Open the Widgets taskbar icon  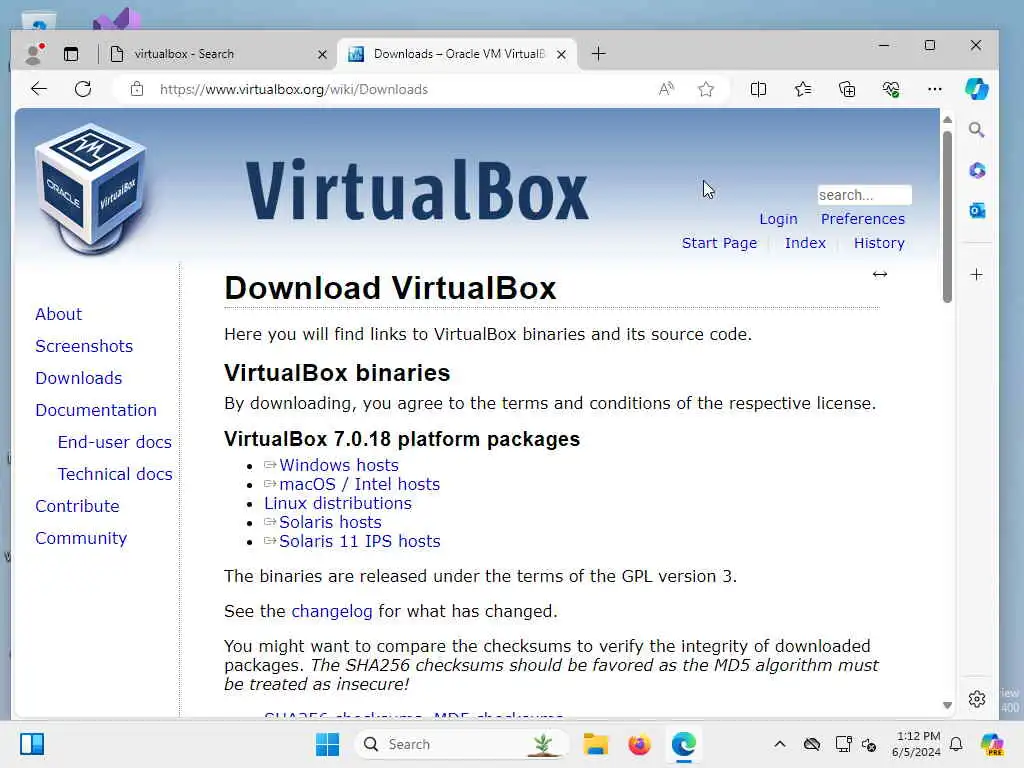click(x=31, y=744)
